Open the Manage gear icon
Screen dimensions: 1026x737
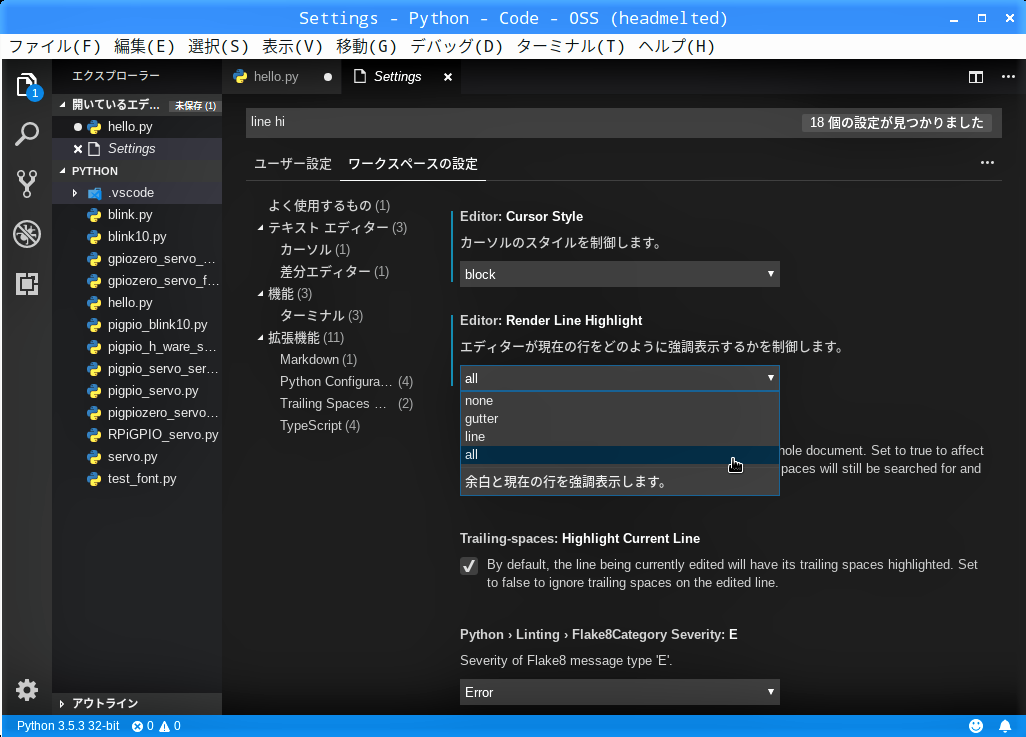point(27,690)
